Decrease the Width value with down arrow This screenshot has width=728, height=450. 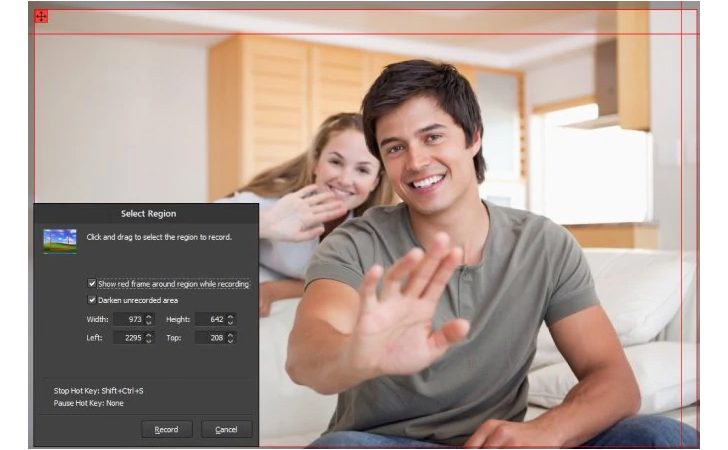coord(149,323)
